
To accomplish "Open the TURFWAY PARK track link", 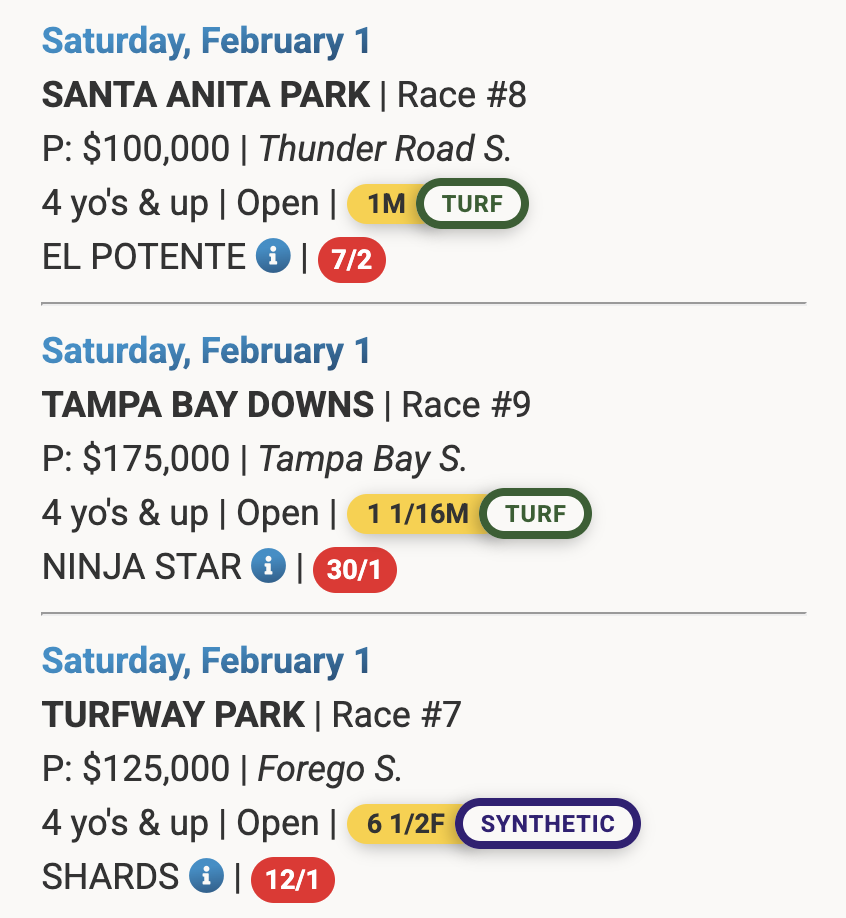I will tap(173, 715).
